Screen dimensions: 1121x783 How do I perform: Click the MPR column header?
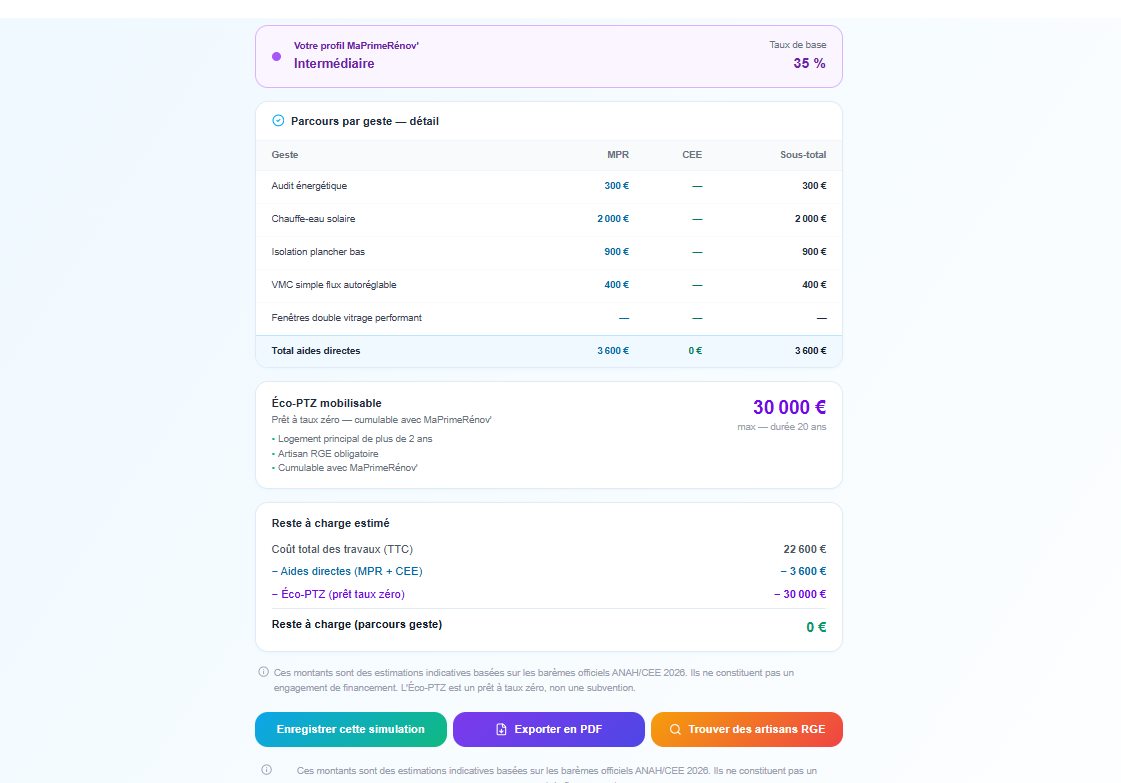[618, 154]
